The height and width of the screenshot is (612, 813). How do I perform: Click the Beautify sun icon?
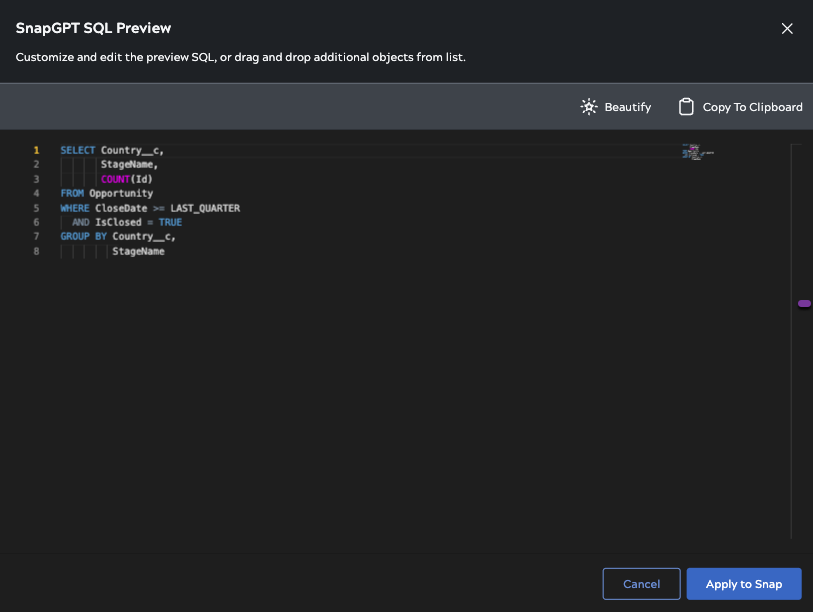point(589,107)
